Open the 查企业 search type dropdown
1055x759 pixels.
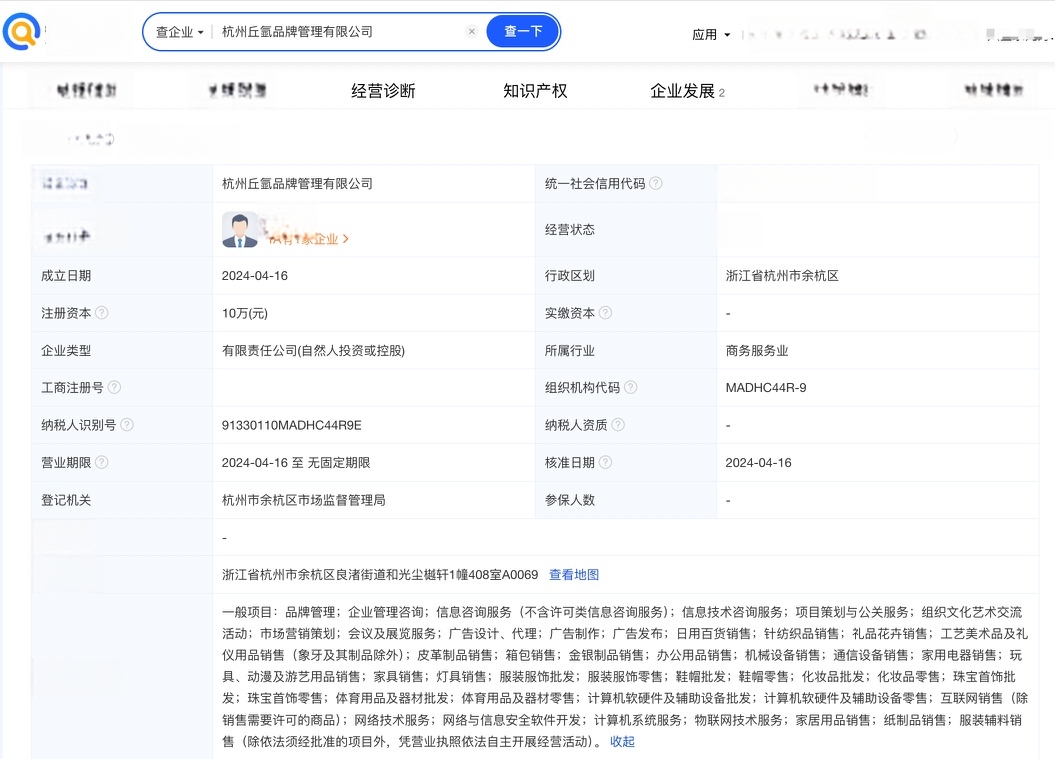180,32
